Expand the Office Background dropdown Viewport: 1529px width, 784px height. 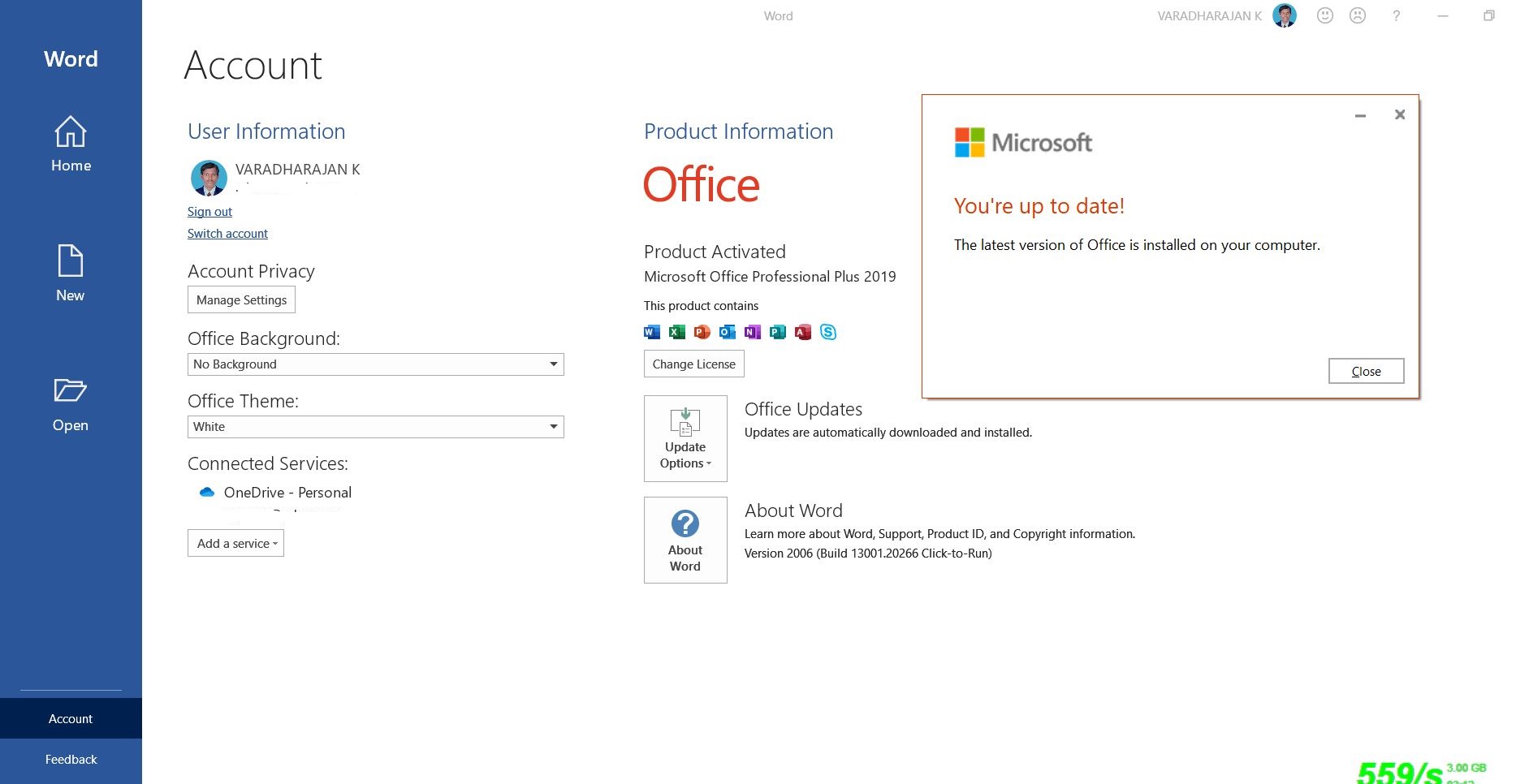tap(375, 364)
